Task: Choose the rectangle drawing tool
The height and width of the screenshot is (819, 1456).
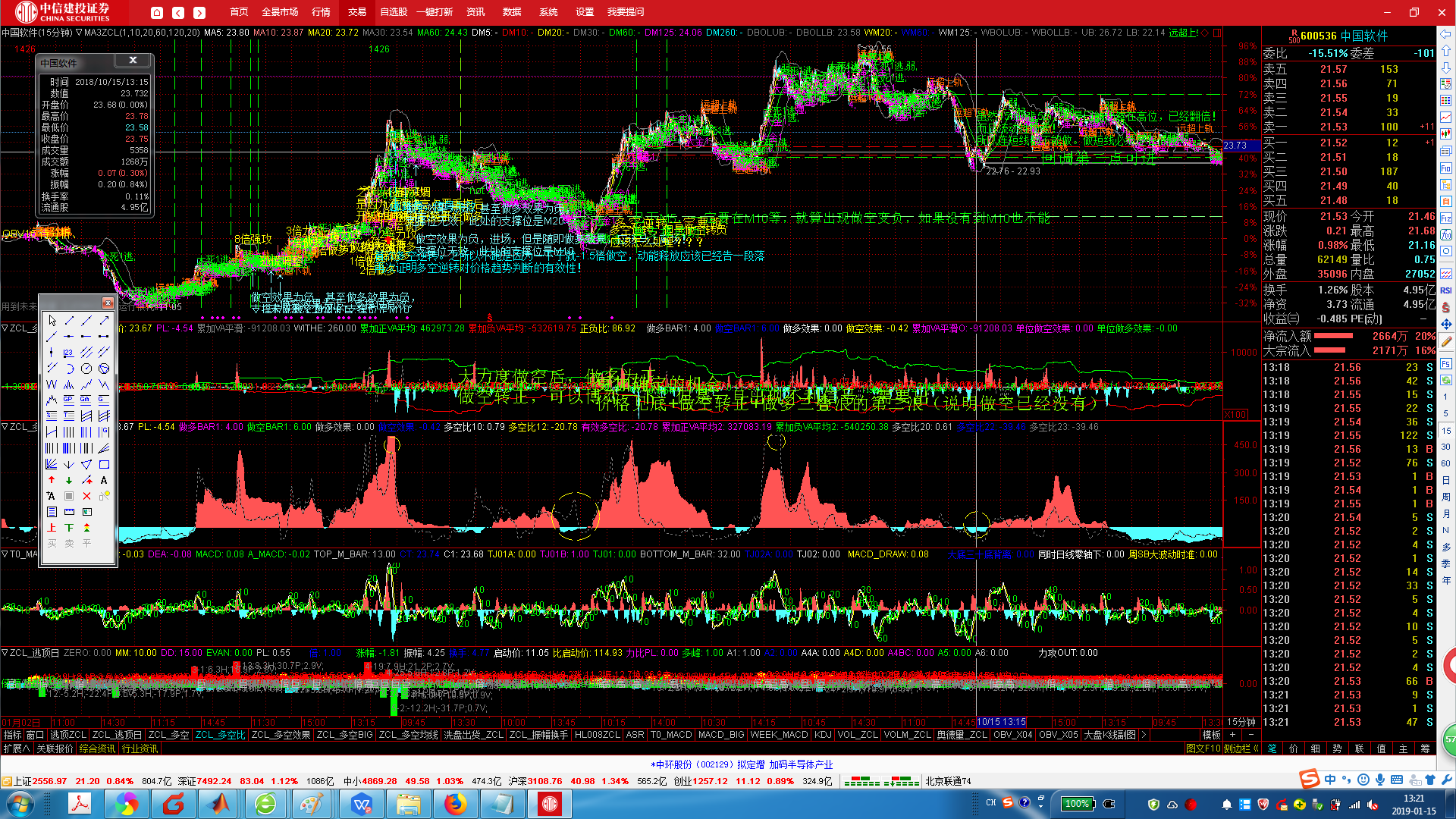Action: 104,464
